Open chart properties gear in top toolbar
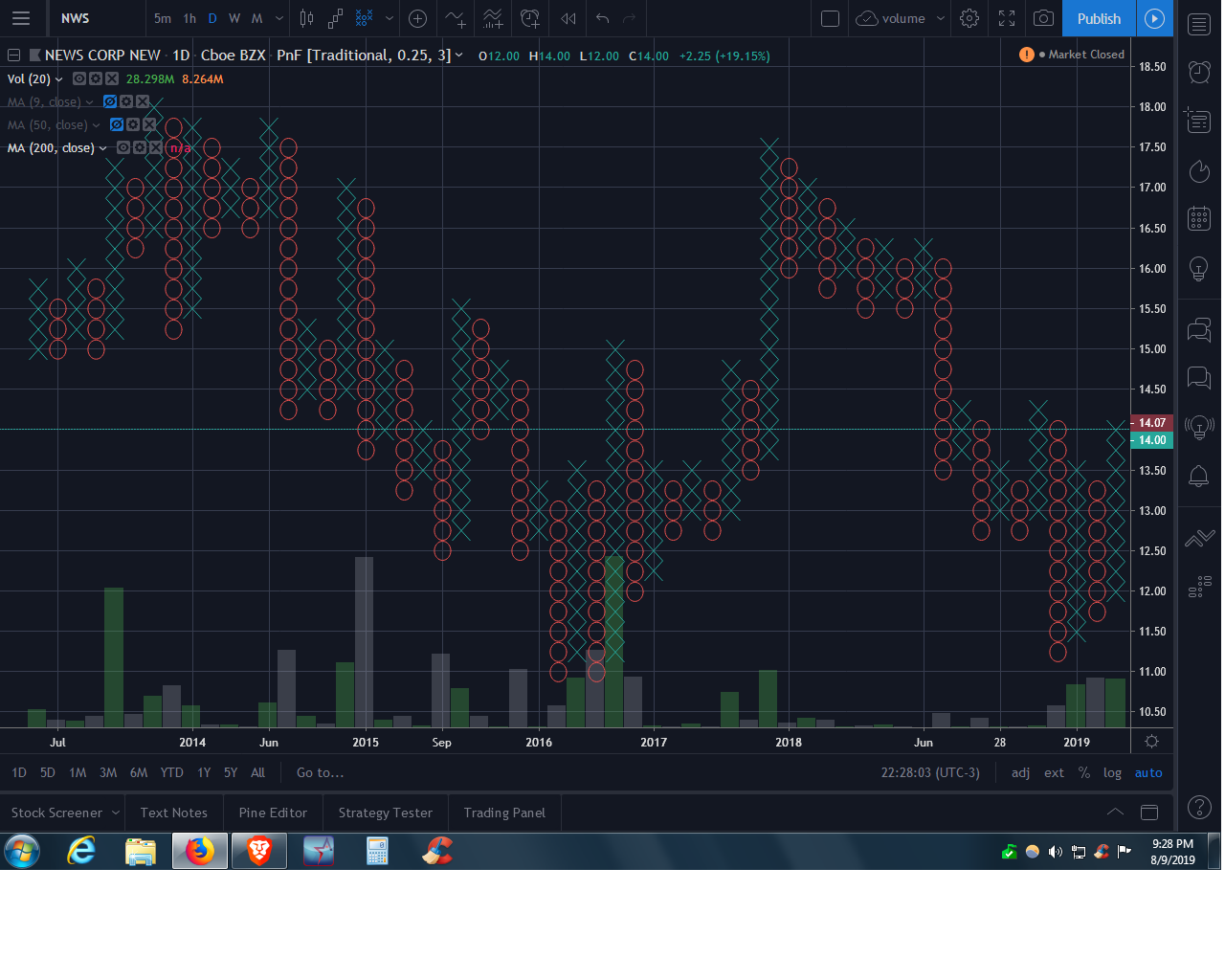1225x980 pixels. (969, 18)
